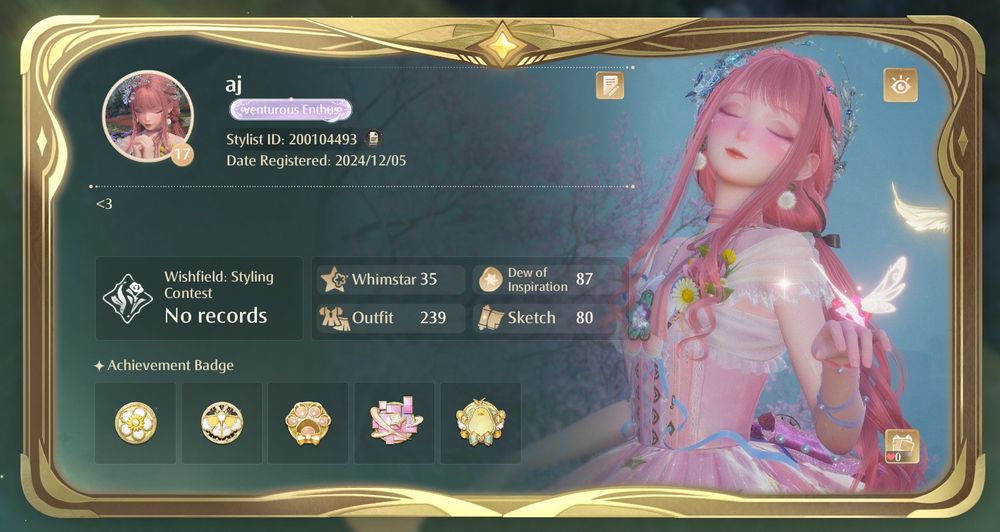The height and width of the screenshot is (532, 1000).
Task: Click the Achievement Badge heading
Action: (164, 366)
